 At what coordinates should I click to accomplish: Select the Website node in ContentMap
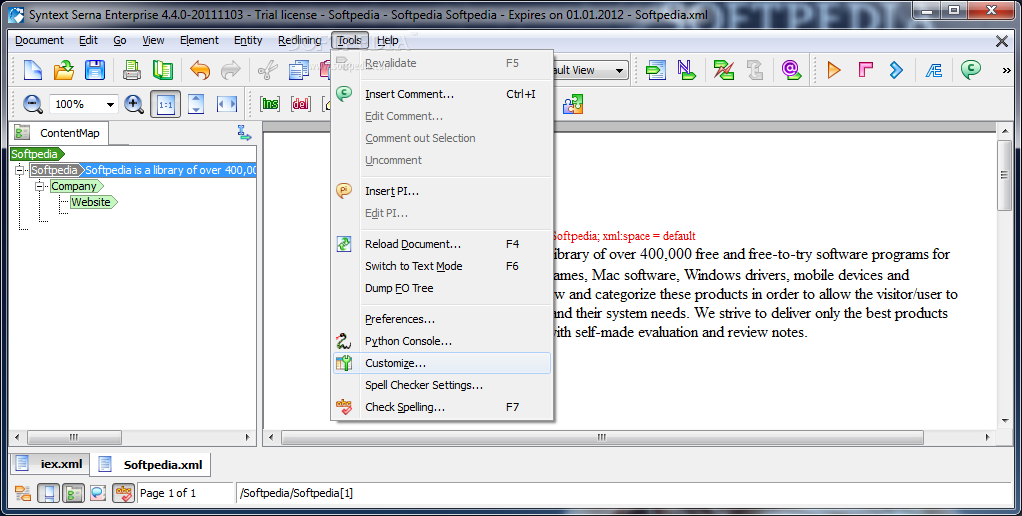pyautogui.click(x=93, y=202)
